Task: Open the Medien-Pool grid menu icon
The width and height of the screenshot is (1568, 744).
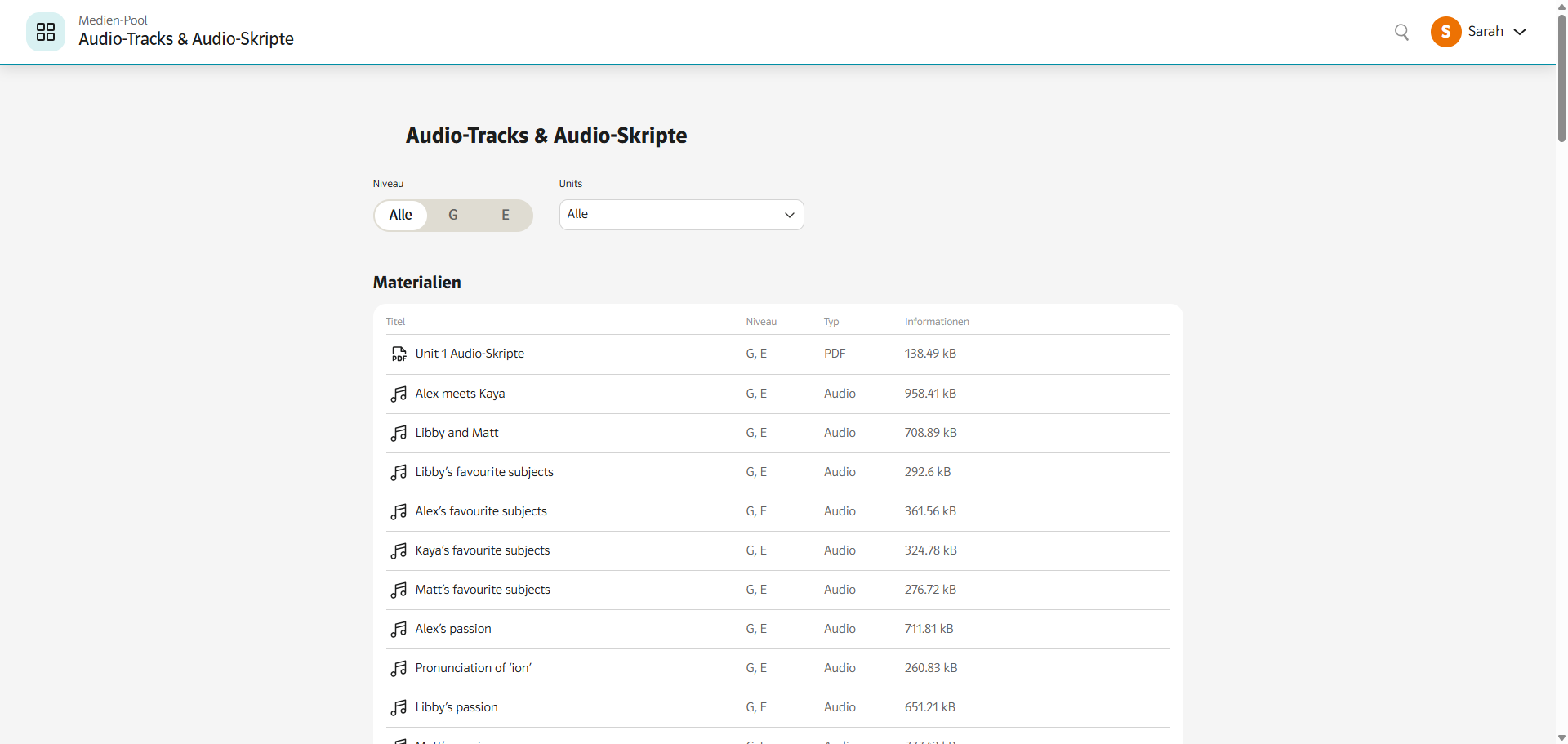Action: (x=46, y=32)
